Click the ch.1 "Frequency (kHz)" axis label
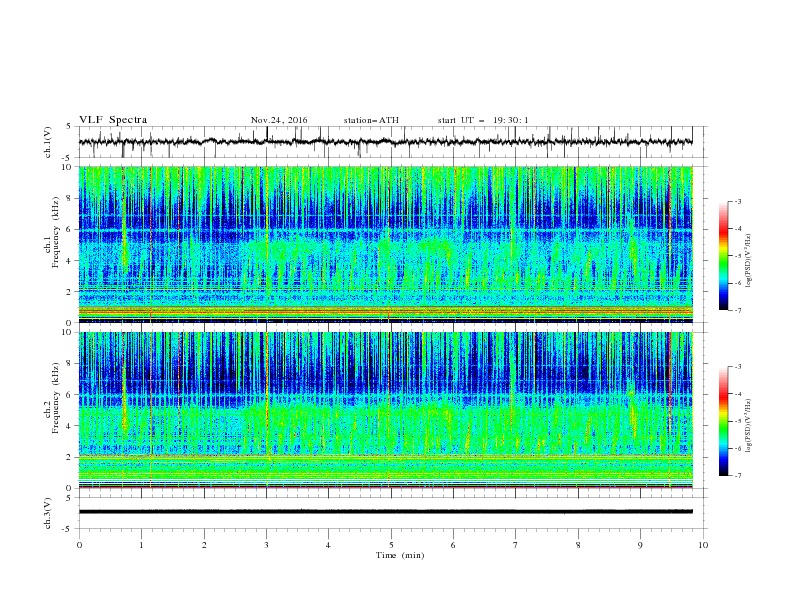Viewport: 792px width, 612px height. [56, 232]
